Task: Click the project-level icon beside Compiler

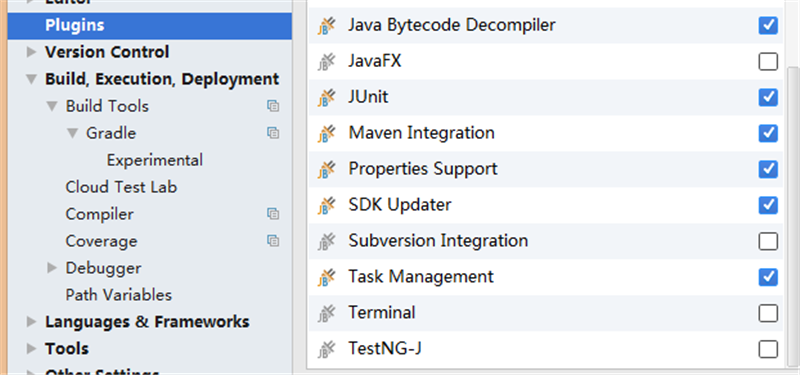Action: 273,214
